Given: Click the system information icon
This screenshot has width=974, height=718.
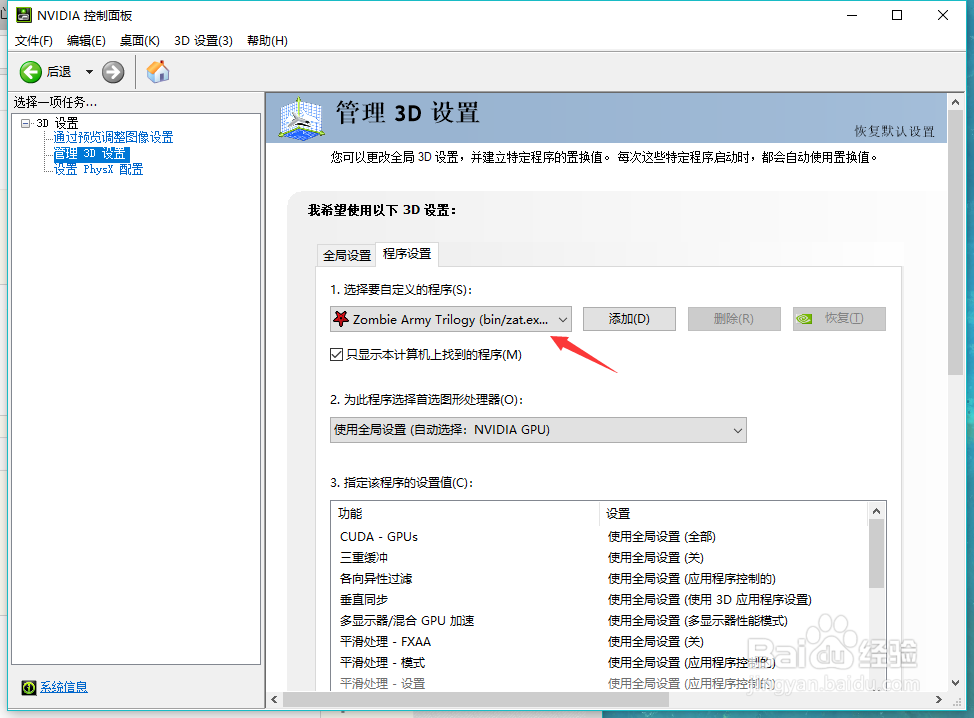Looking at the screenshot, I should pyautogui.click(x=29, y=687).
